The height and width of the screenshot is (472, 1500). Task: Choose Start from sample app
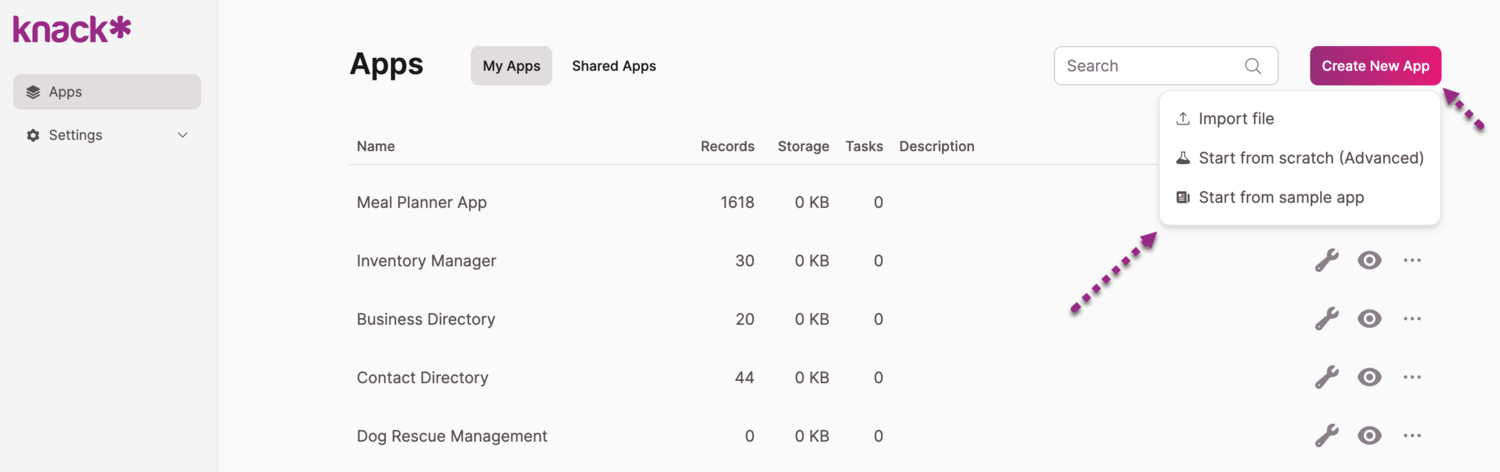(1281, 198)
